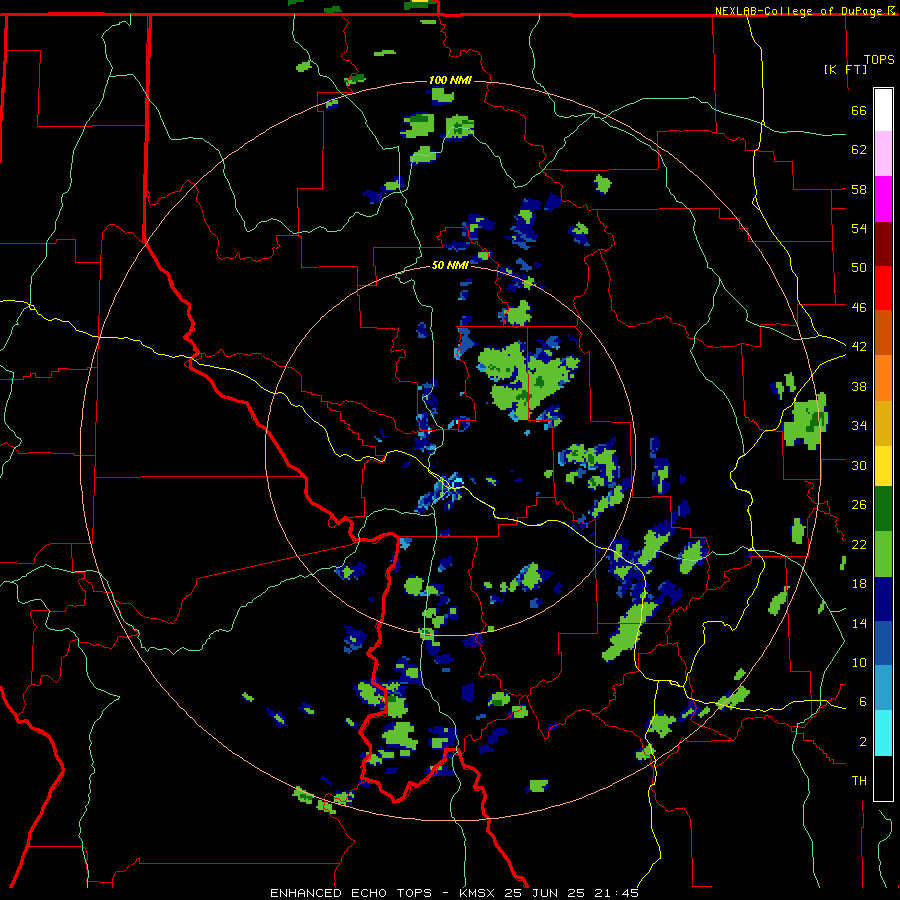Select the dark green legend swatch

point(883,509)
